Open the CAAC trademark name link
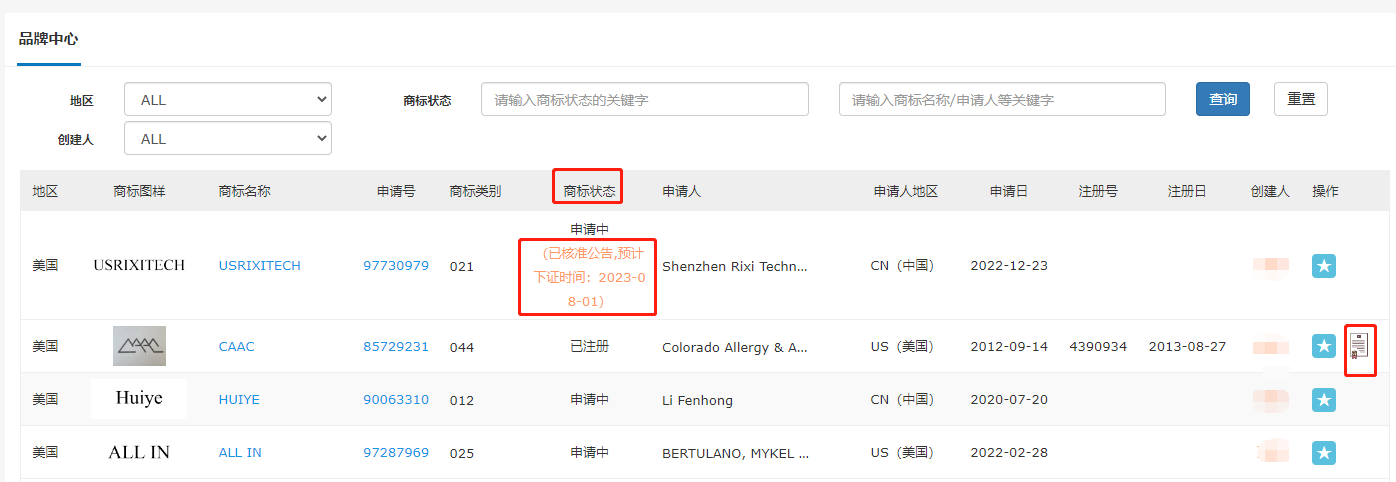Image resolution: width=1396 pixels, height=482 pixels. [236, 347]
